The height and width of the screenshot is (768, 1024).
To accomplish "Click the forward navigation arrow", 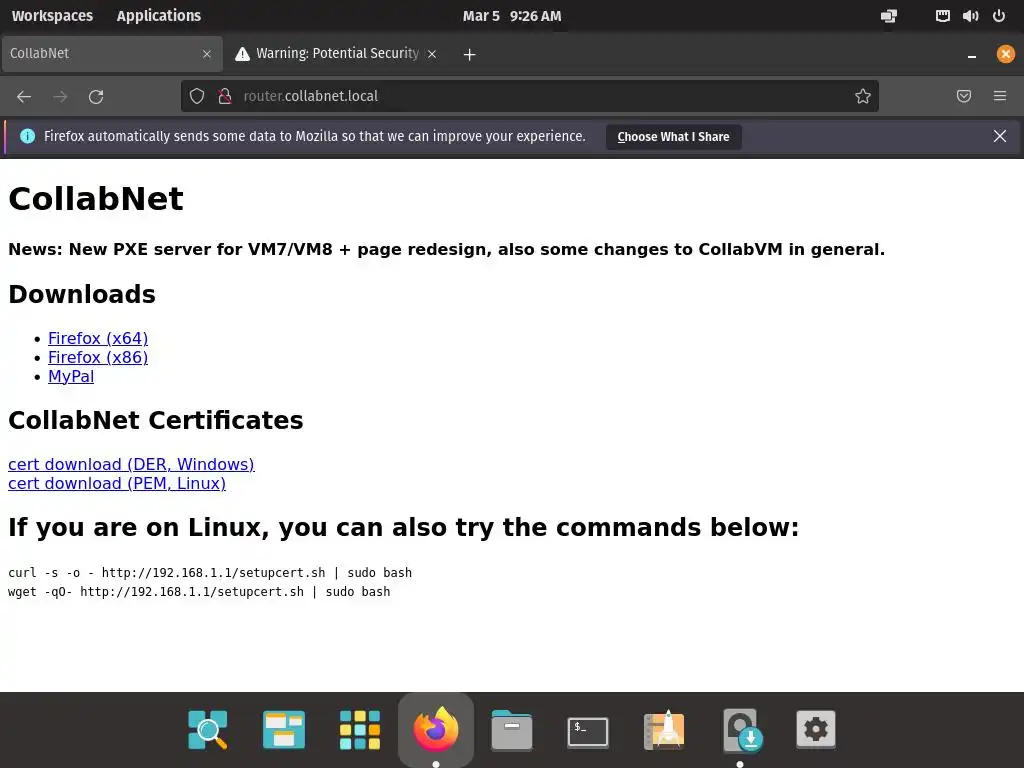I will pos(60,97).
